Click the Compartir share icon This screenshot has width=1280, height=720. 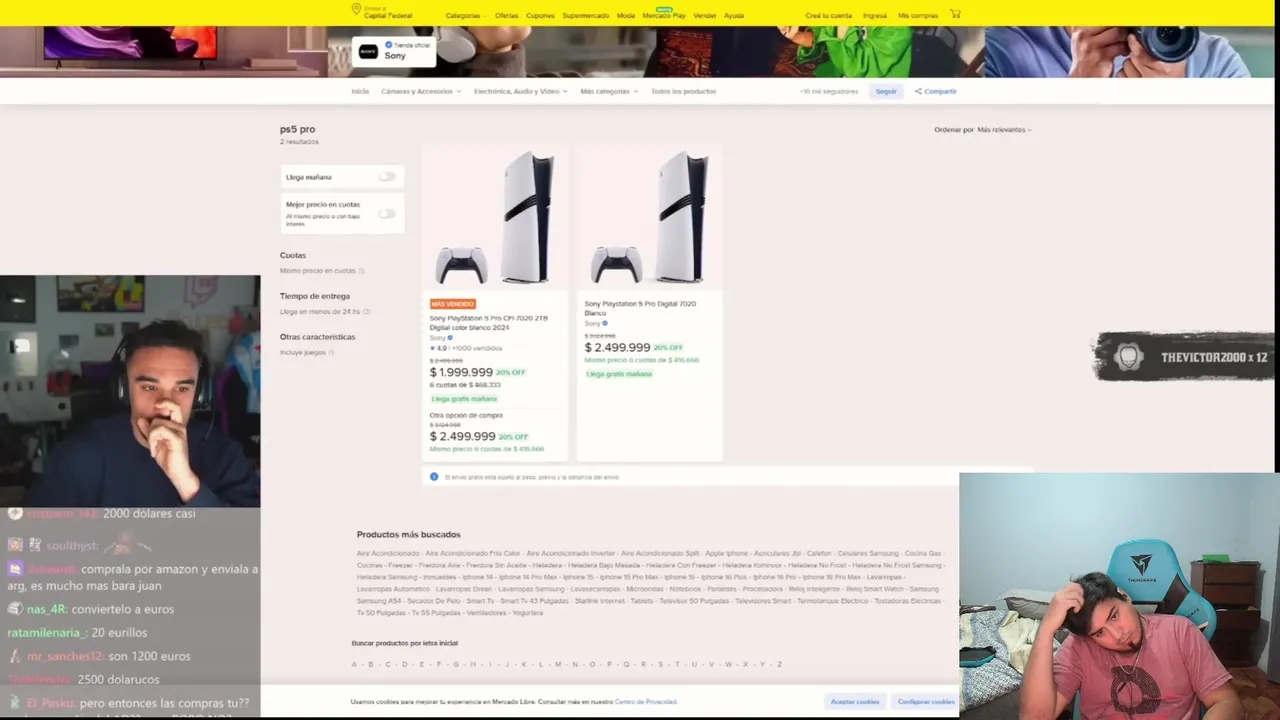click(918, 91)
